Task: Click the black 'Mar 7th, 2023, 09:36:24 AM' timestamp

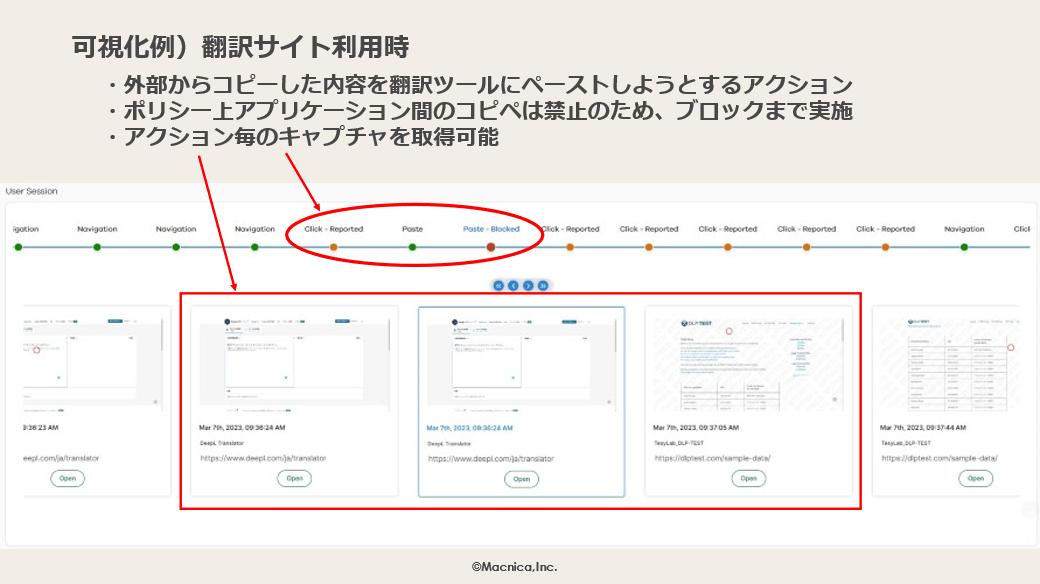Action: [x=242, y=427]
